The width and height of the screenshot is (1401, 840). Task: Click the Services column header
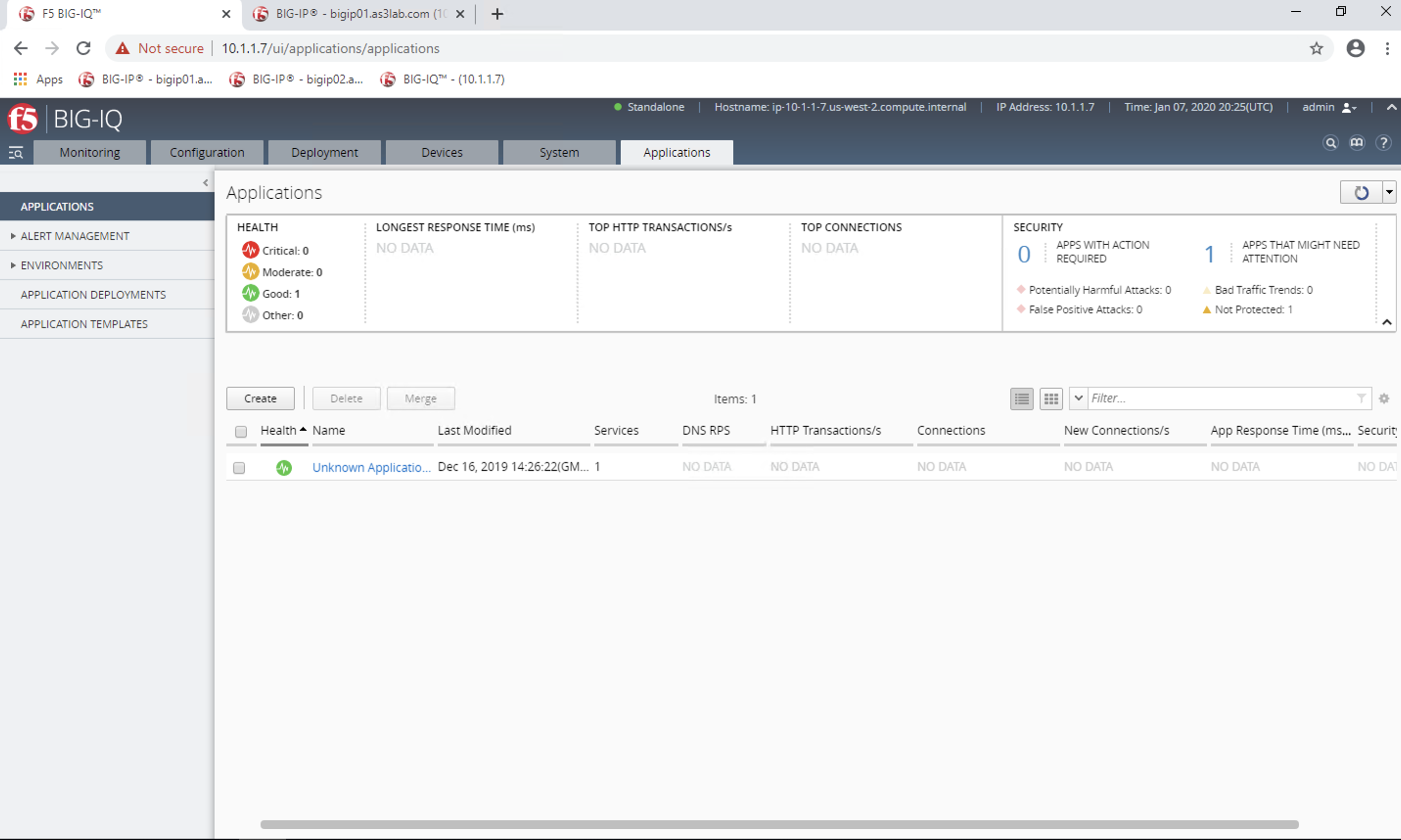pyautogui.click(x=616, y=431)
